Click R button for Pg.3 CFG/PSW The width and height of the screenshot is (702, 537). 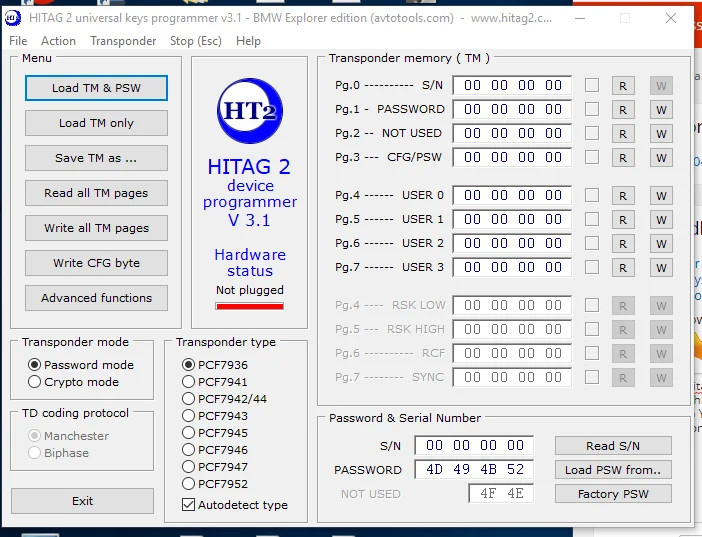click(623, 158)
